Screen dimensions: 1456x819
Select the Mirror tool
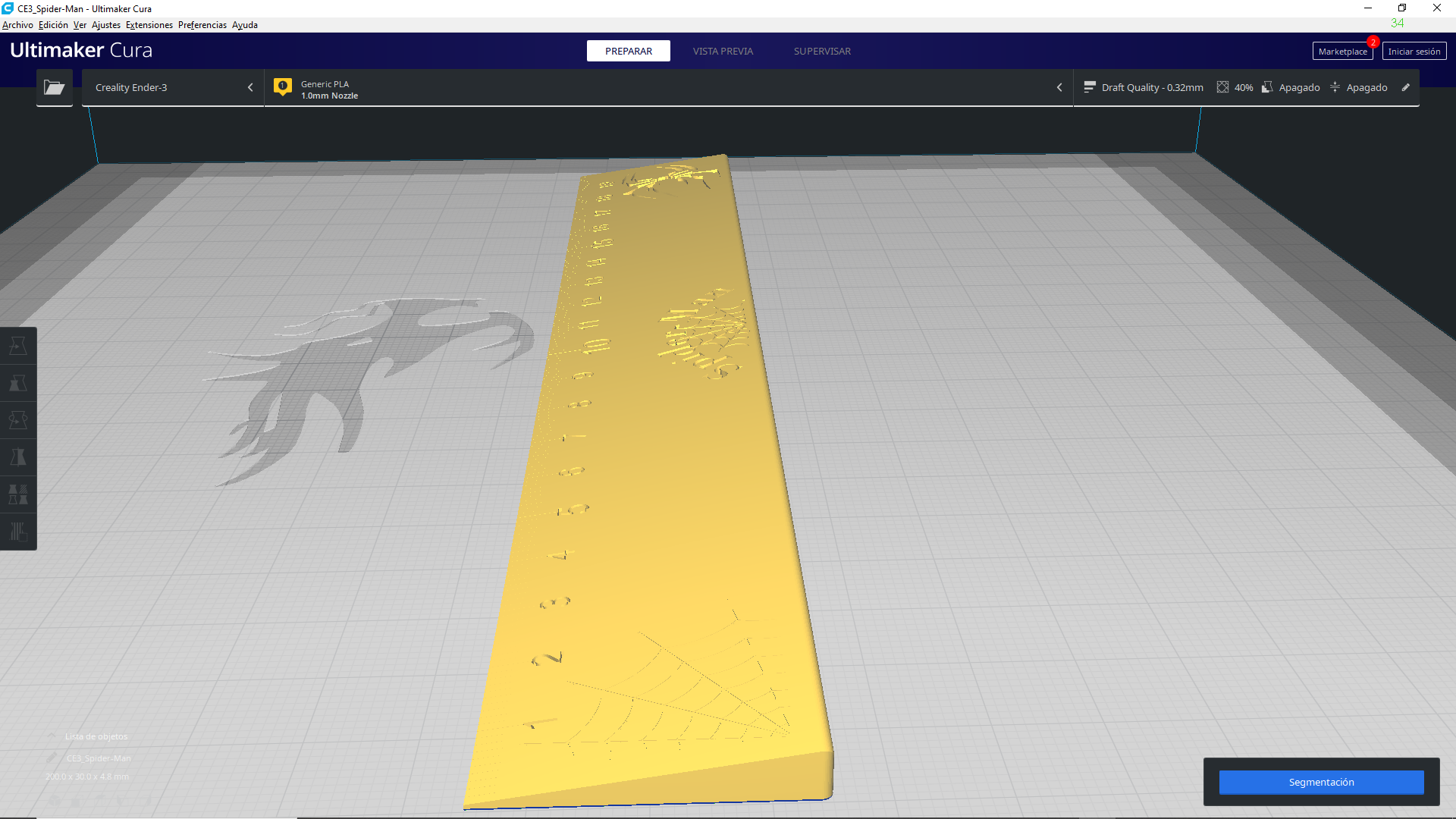[x=18, y=458]
